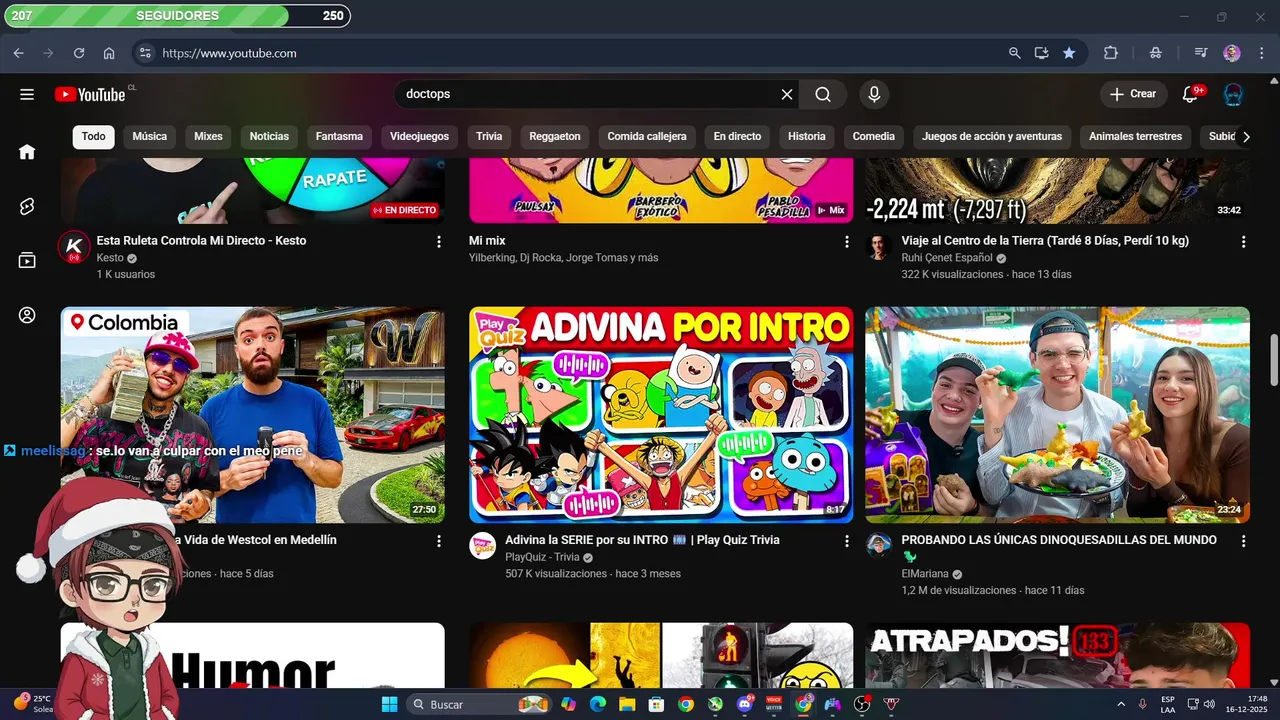Open YouTube notifications bell
The height and width of the screenshot is (720, 1280).
coord(1190,94)
